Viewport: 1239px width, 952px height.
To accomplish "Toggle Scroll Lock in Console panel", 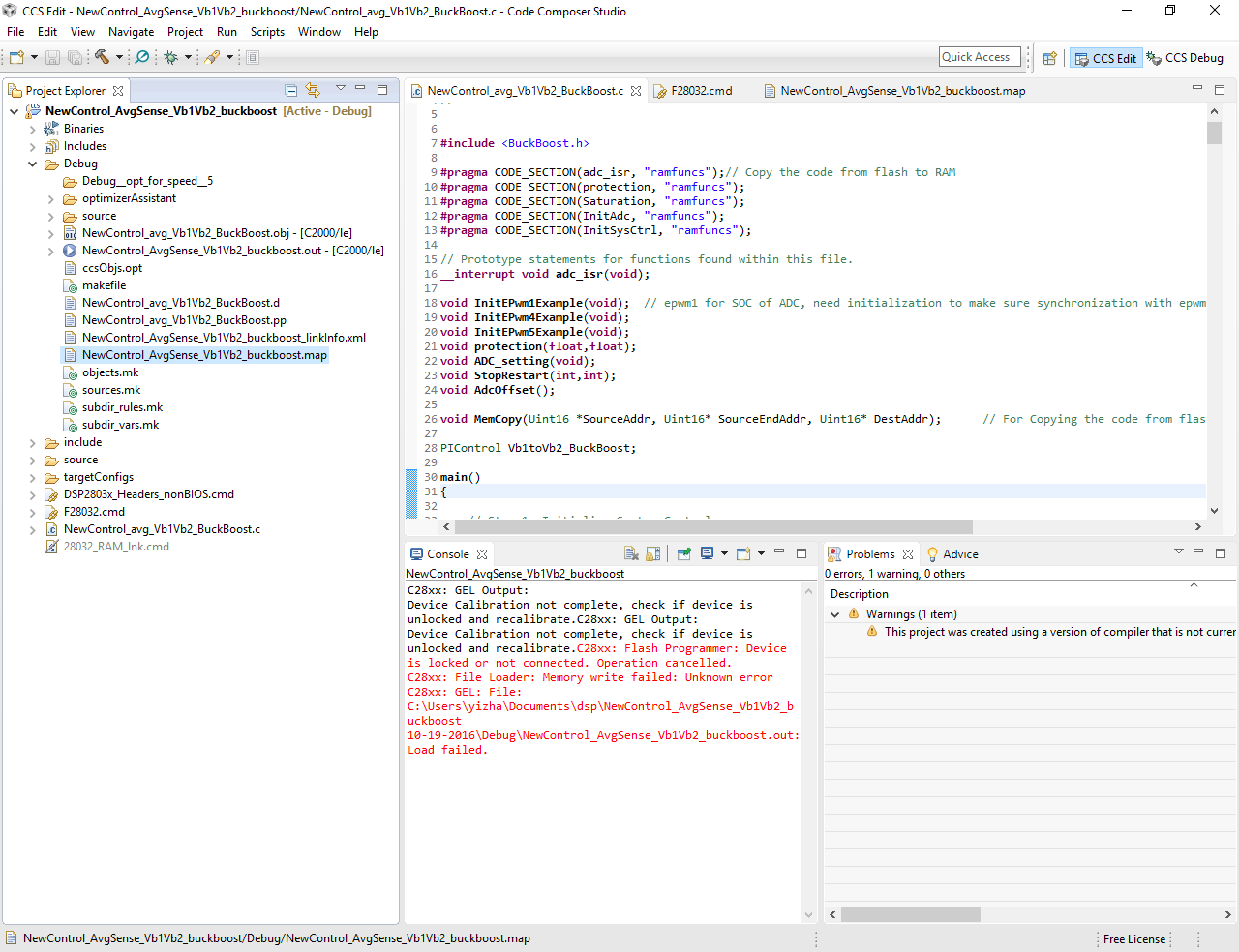I will tap(653, 554).
